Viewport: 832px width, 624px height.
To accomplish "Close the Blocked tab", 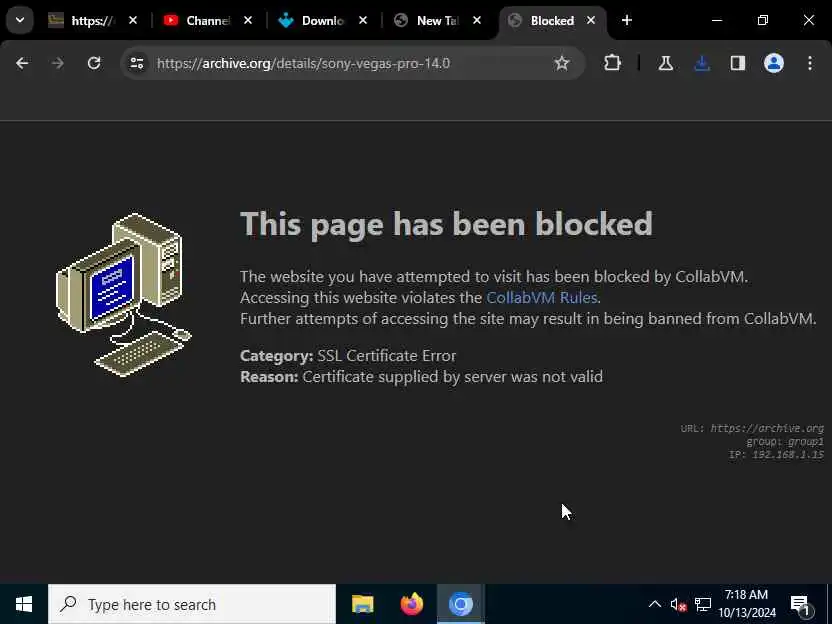I will [x=591, y=20].
